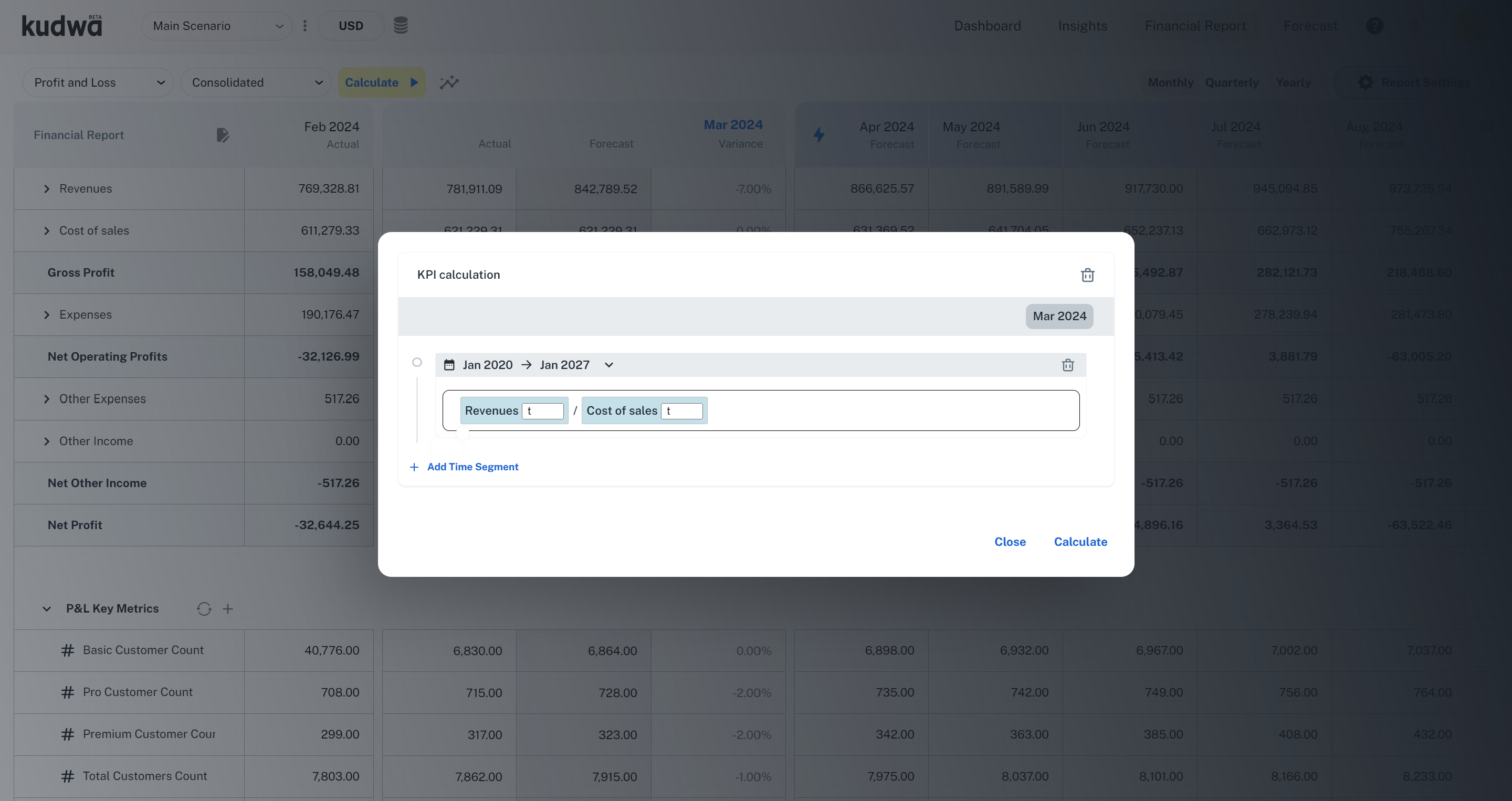Click the database stack icon near USD

(x=400, y=26)
